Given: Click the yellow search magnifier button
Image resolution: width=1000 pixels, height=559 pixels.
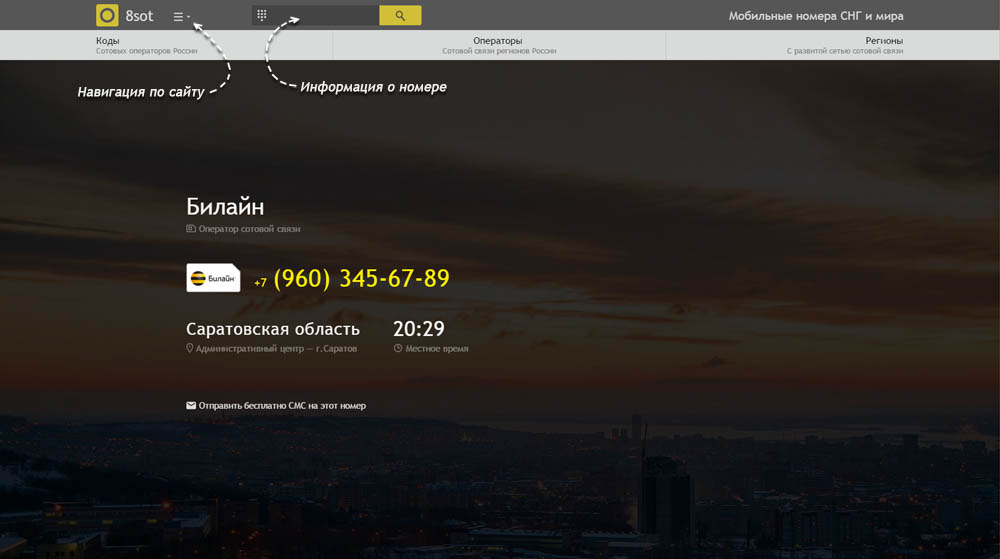Looking at the screenshot, I should click(400, 15).
